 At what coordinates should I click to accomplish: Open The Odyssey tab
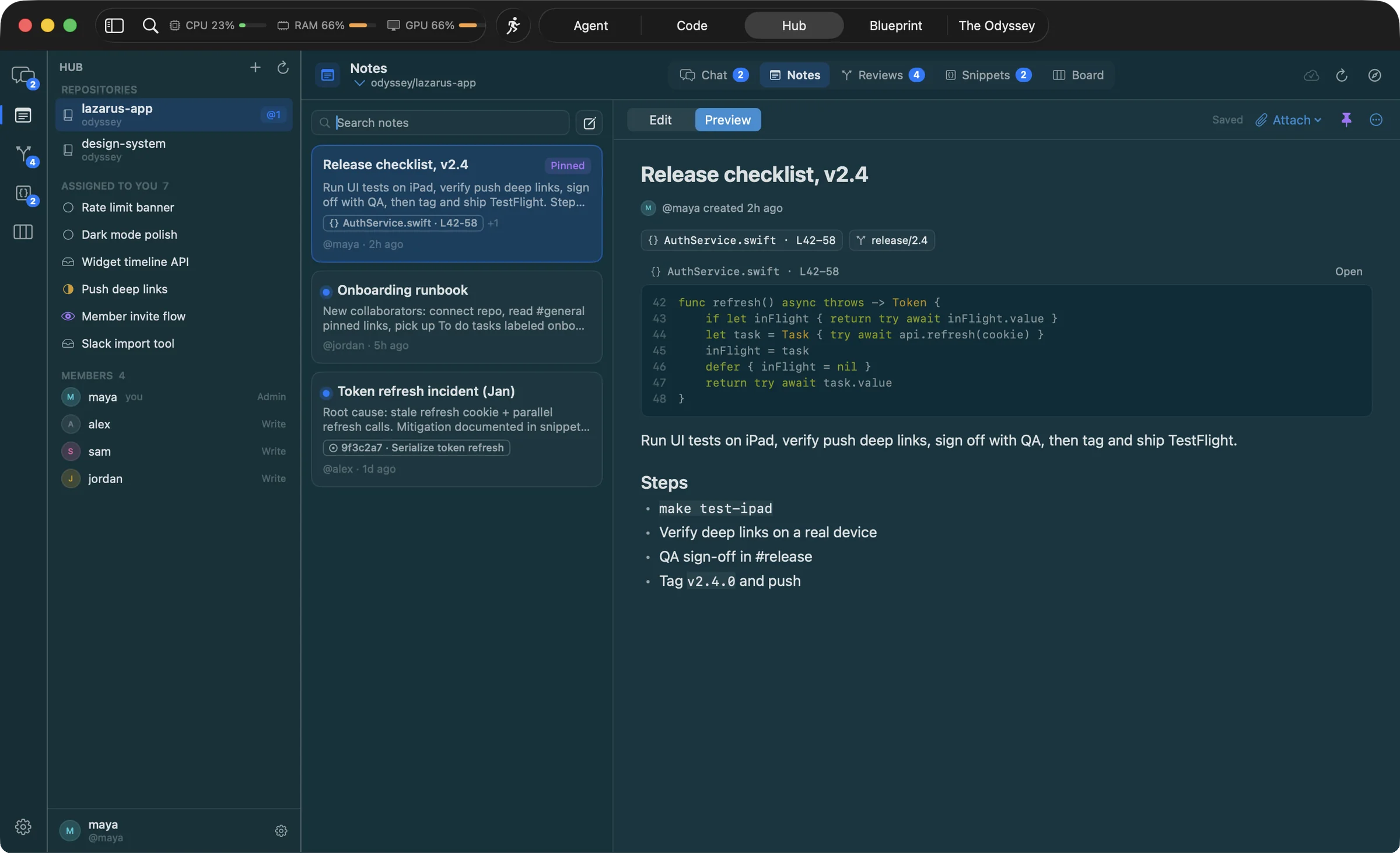[996, 26]
